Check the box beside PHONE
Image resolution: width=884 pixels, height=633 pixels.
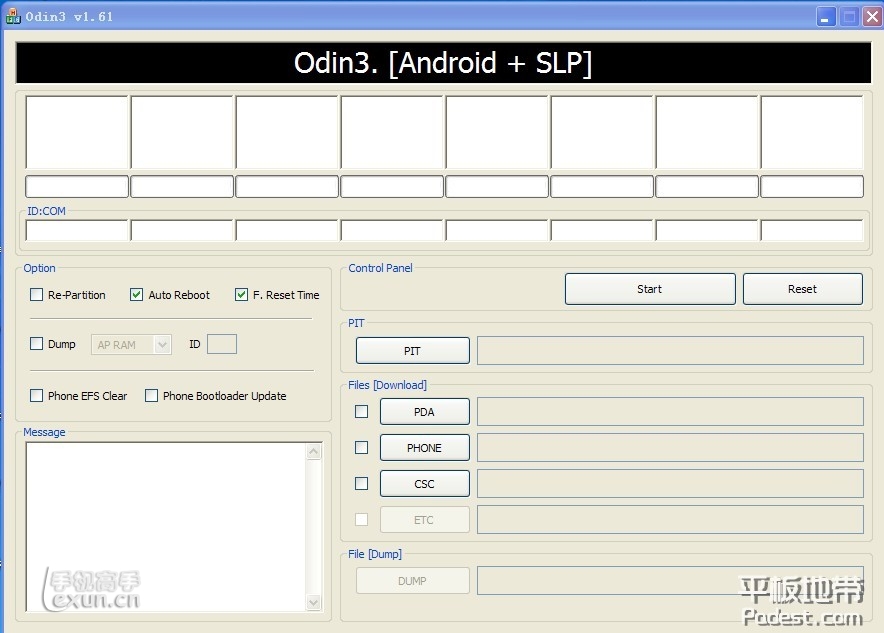362,447
